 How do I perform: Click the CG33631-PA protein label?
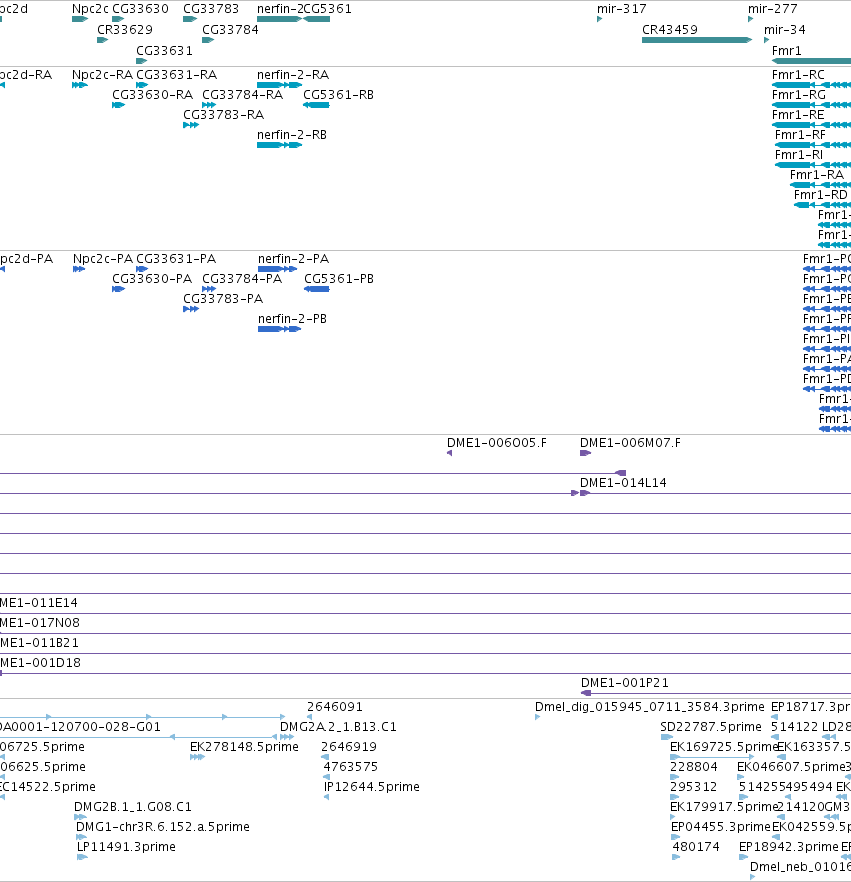(x=176, y=259)
